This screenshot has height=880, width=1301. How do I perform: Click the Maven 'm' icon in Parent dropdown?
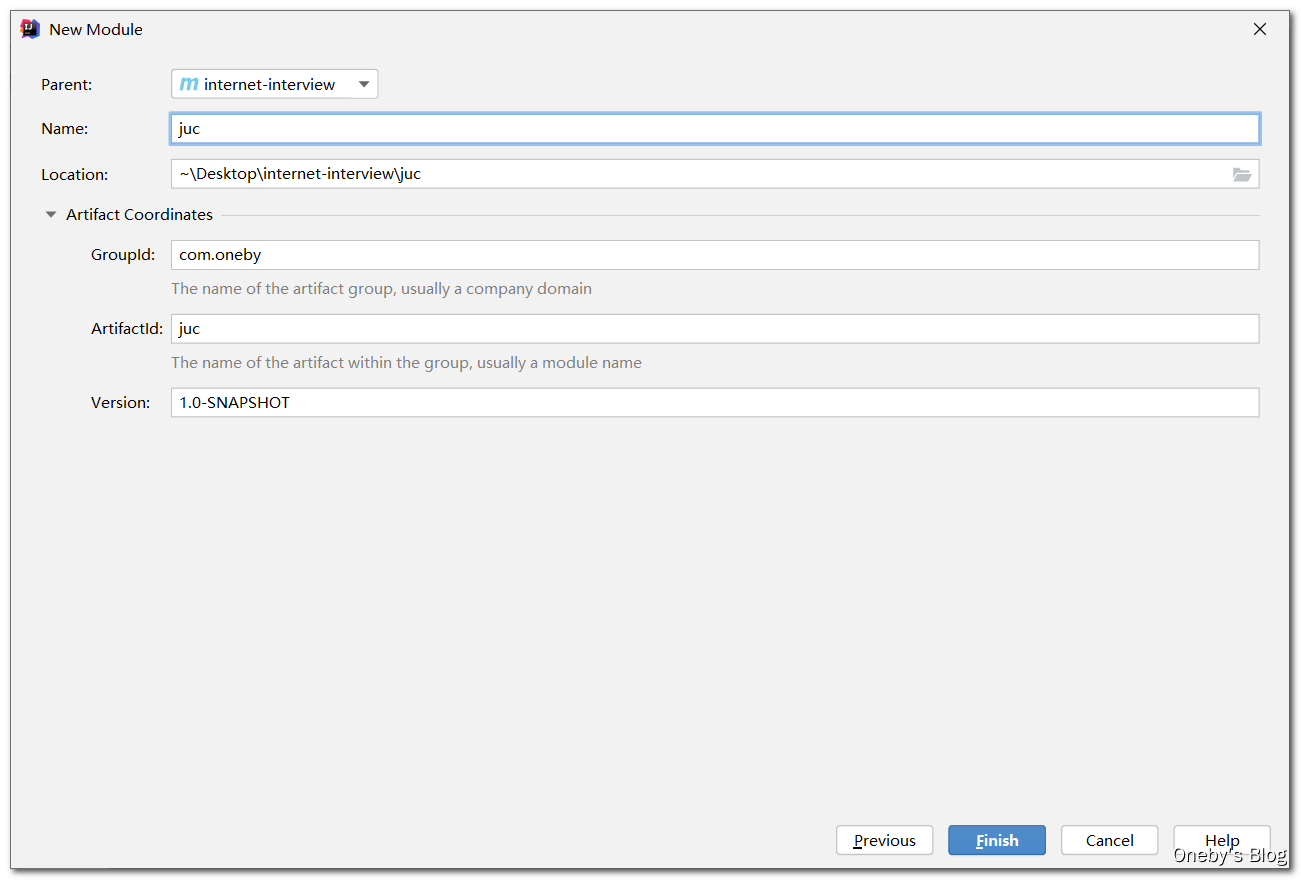tap(188, 84)
